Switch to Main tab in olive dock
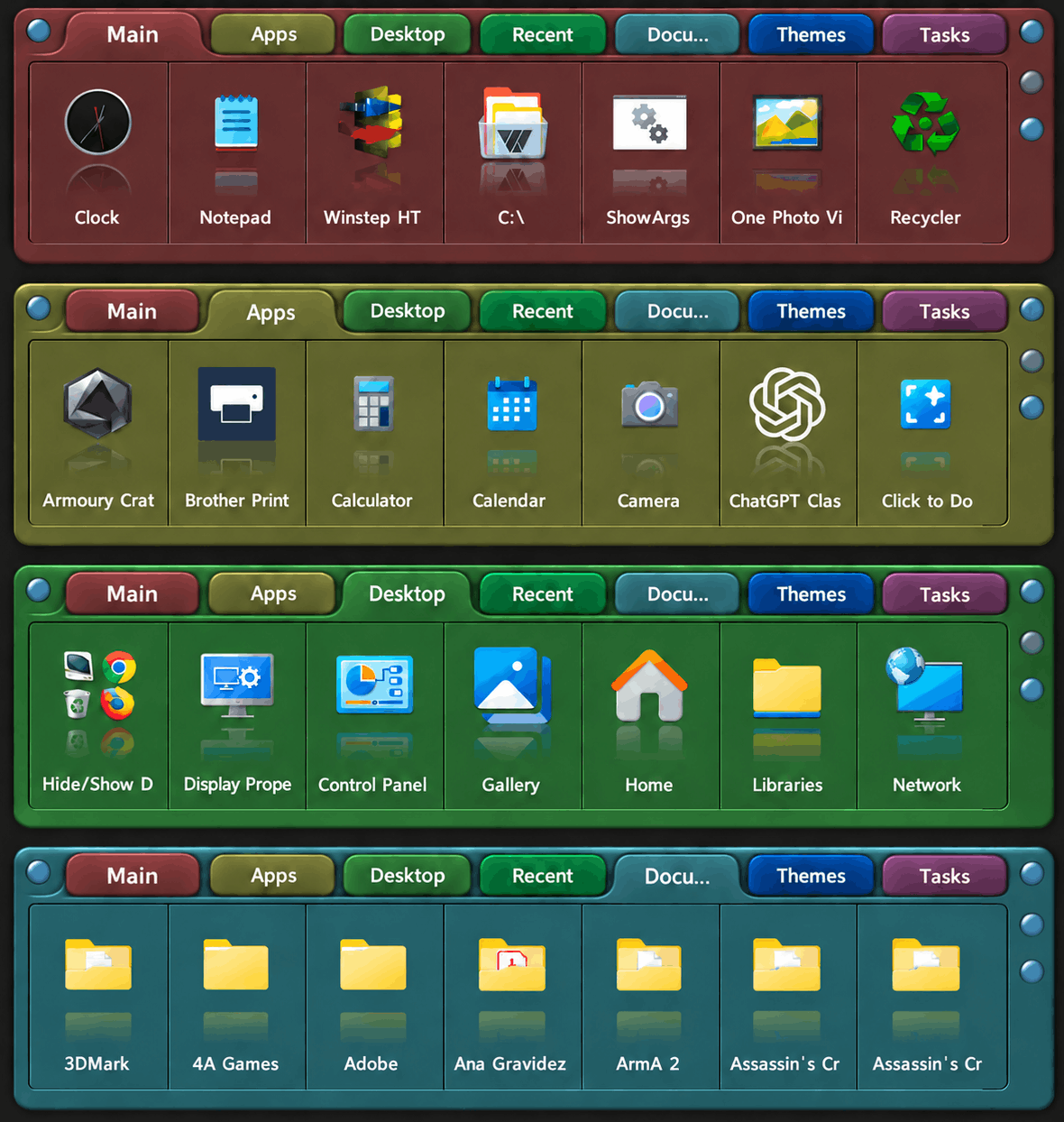Viewport: 1064px width, 1122px height. pyautogui.click(x=132, y=311)
